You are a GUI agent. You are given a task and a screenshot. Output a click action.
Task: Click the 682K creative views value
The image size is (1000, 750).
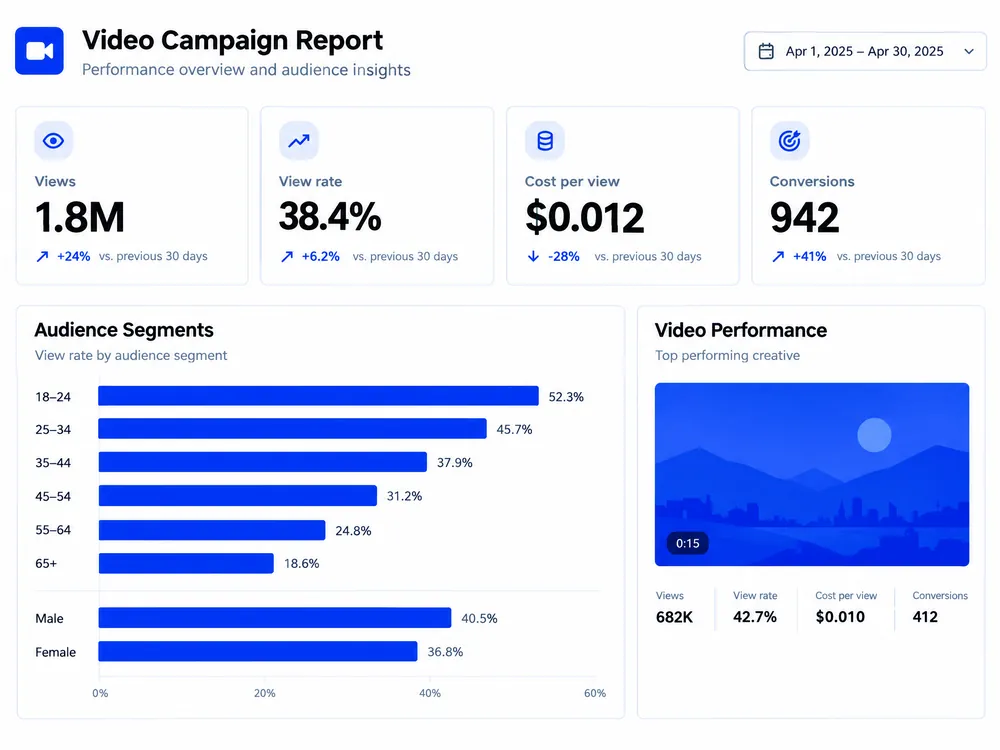[674, 617]
